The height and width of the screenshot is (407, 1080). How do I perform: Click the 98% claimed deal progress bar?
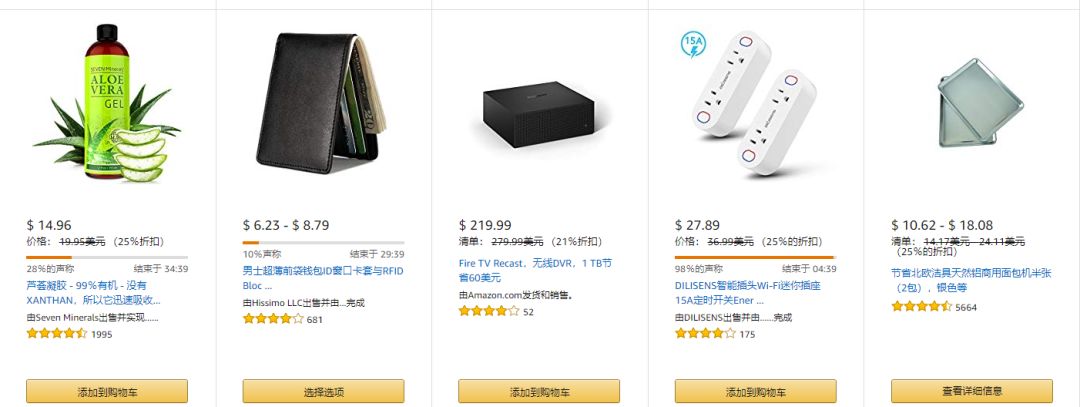tap(755, 257)
